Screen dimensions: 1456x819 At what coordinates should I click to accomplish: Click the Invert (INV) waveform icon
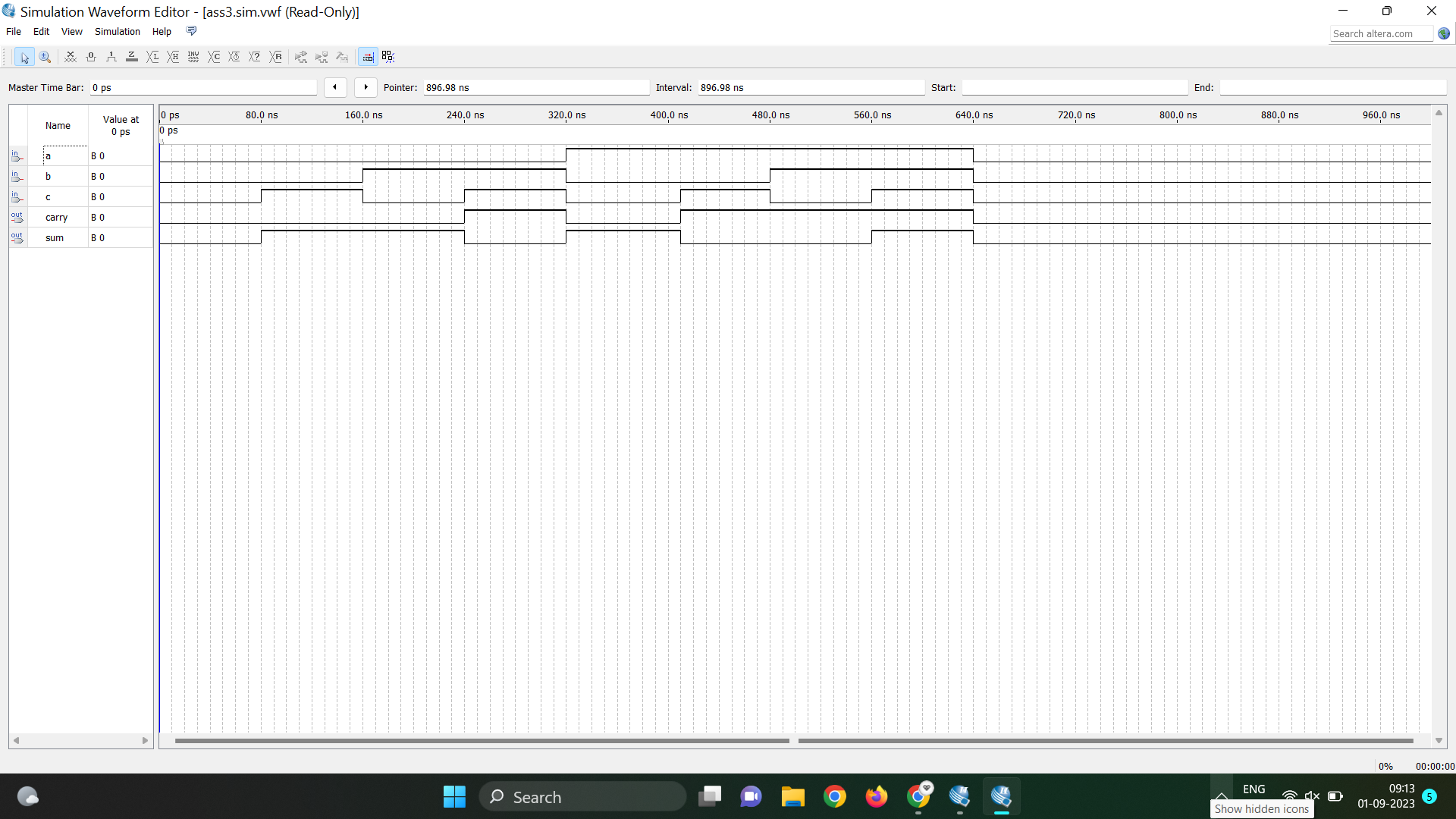point(193,57)
